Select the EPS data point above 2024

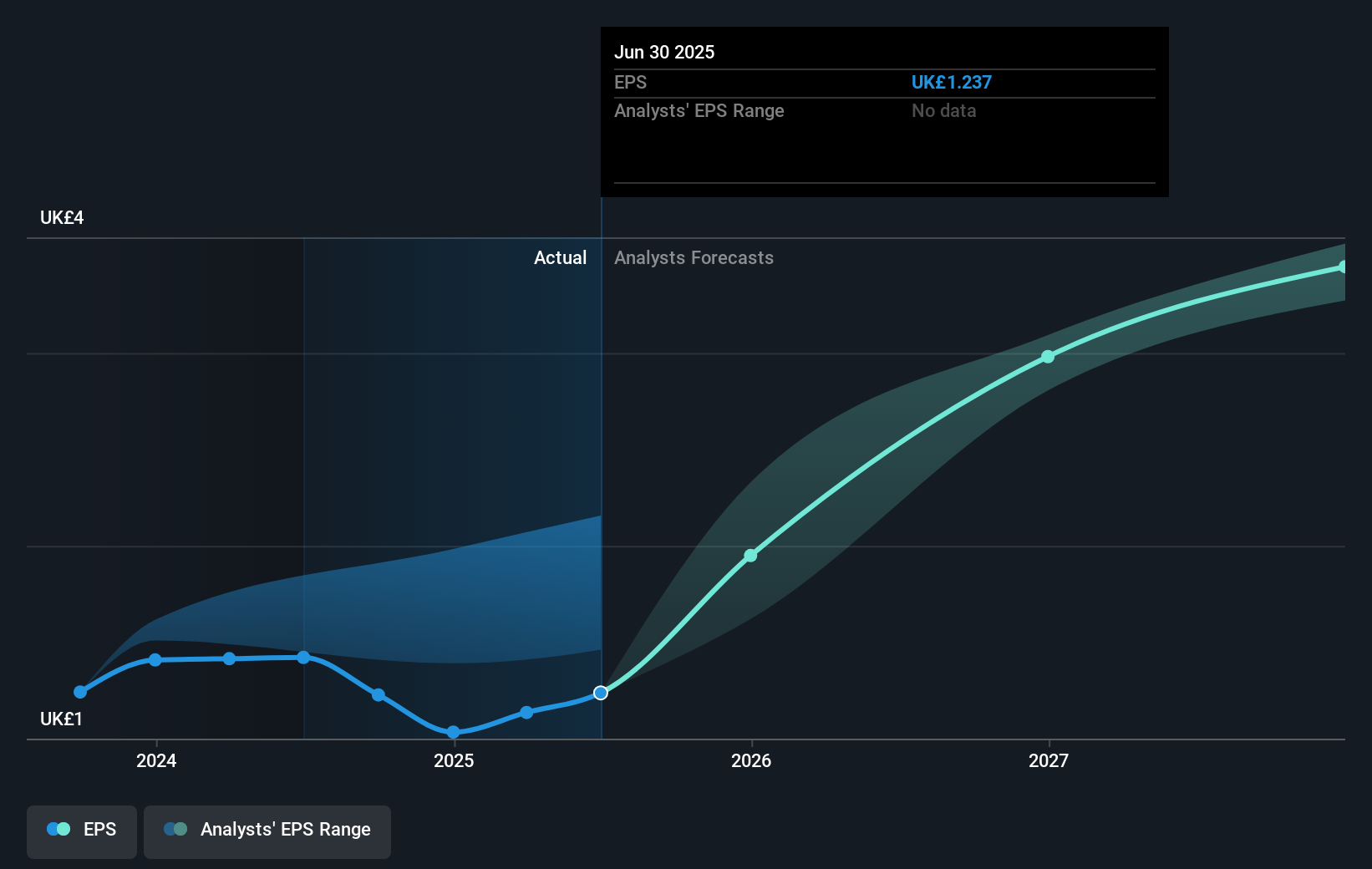[155, 660]
